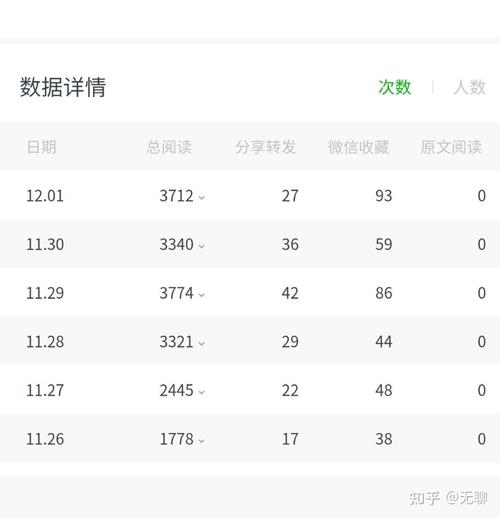
Task: Expand the chevron next to 2445
Action: [201, 392]
